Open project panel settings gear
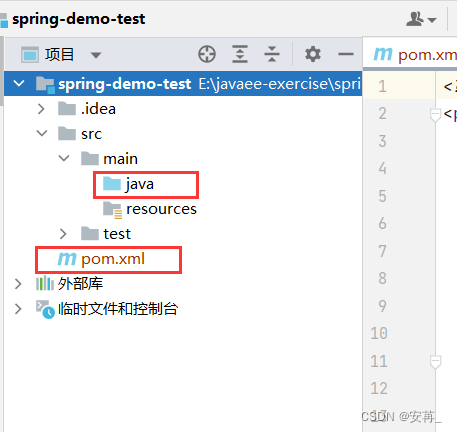The height and width of the screenshot is (432, 457). point(313,54)
